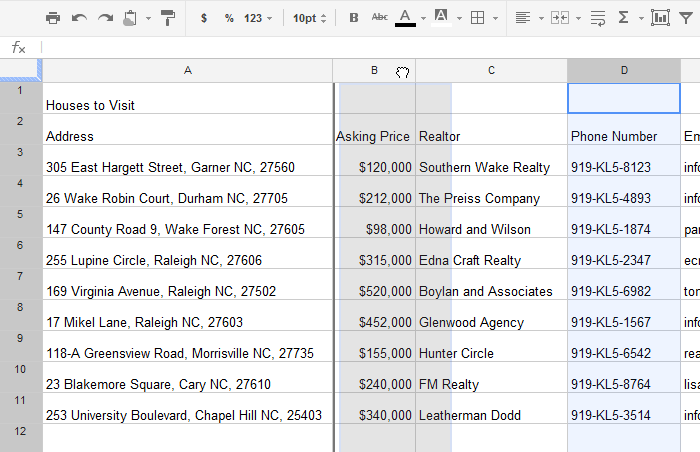Toggle bold formatting

click(354, 18)
